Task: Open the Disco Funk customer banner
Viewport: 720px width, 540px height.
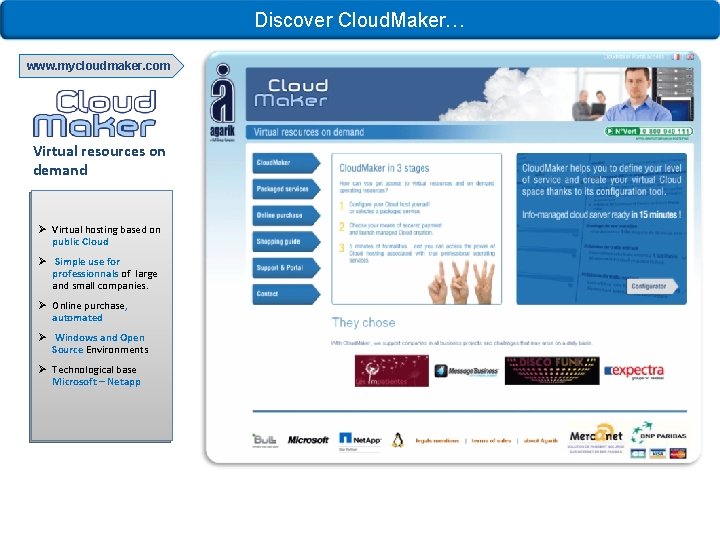Action: (x=552, y=371)
